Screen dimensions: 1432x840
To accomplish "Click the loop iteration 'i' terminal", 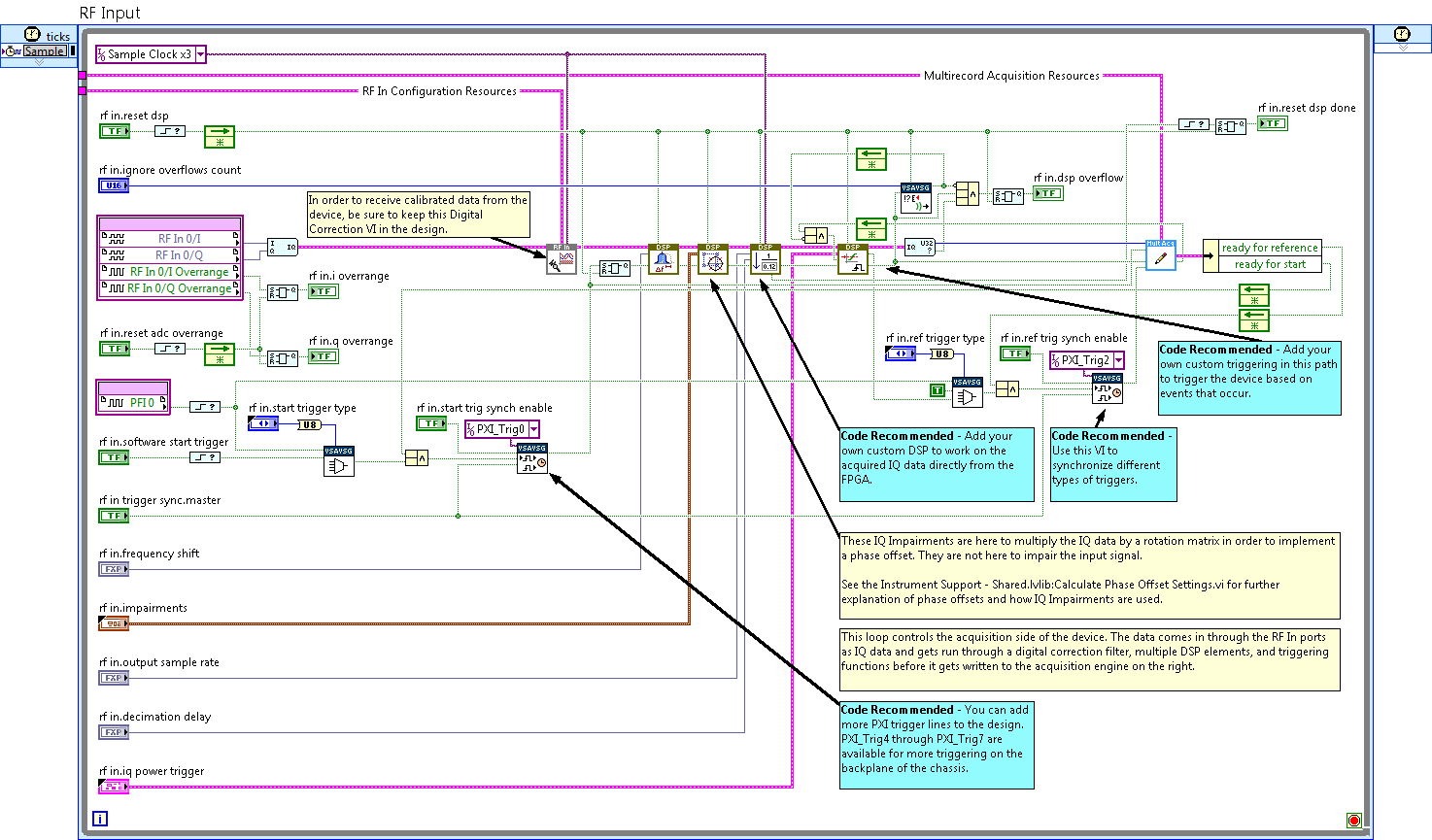I will [x=100, y=819].
